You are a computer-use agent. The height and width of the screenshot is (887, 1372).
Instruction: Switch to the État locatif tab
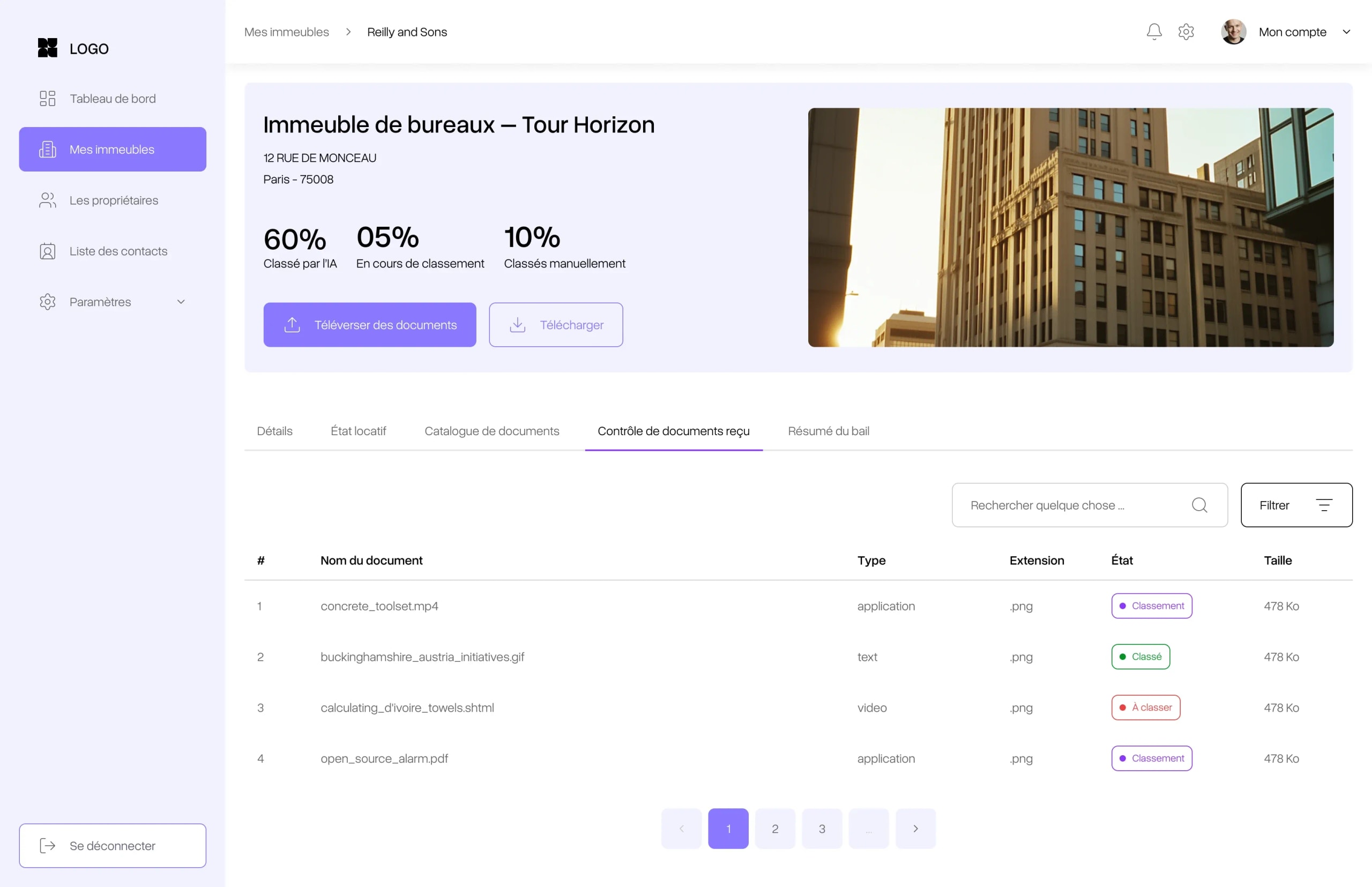pos(358,431)
